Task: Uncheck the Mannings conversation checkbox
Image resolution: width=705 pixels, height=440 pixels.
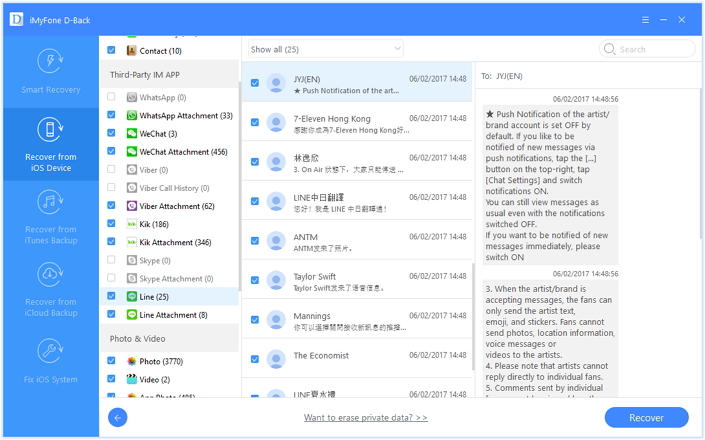Action: point(255,320)
